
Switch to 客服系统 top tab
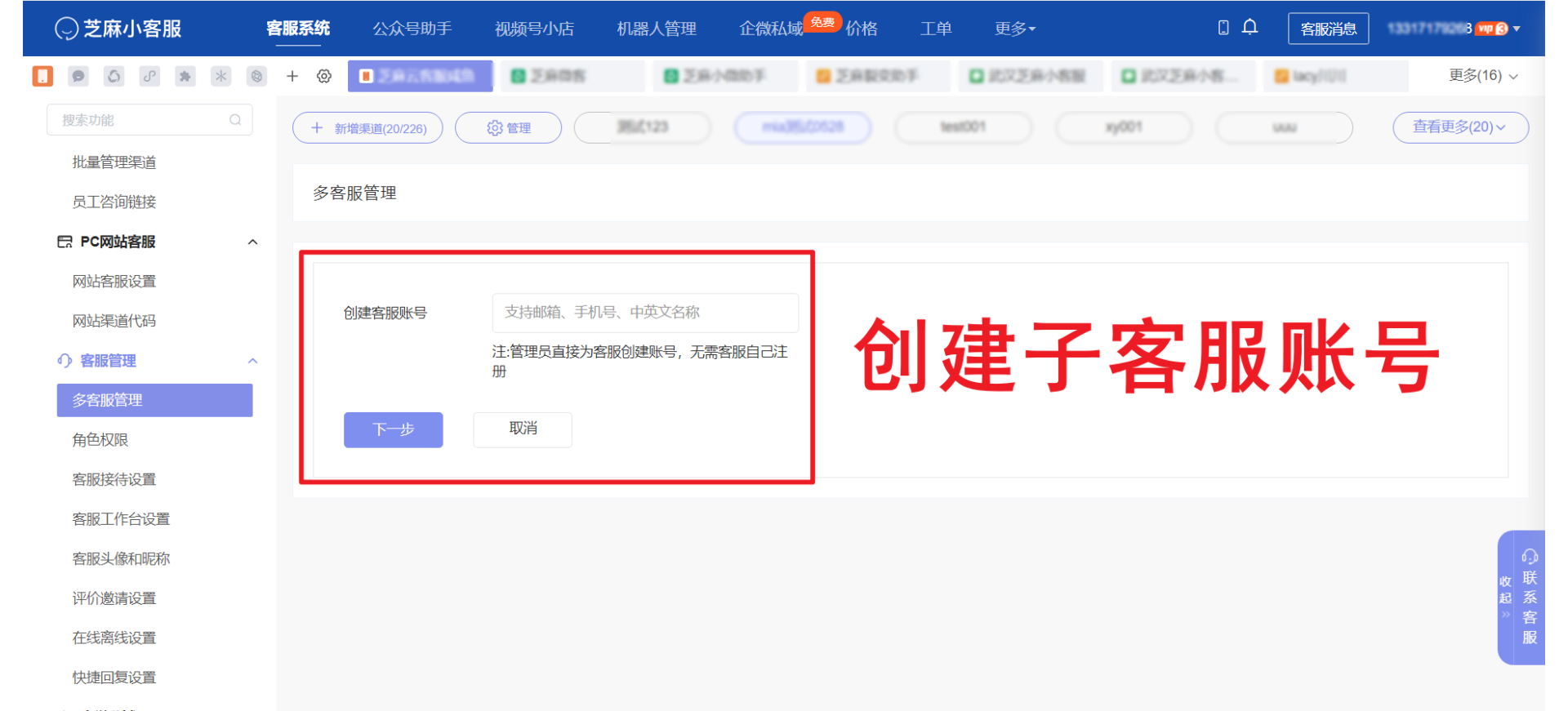point(298,29)
